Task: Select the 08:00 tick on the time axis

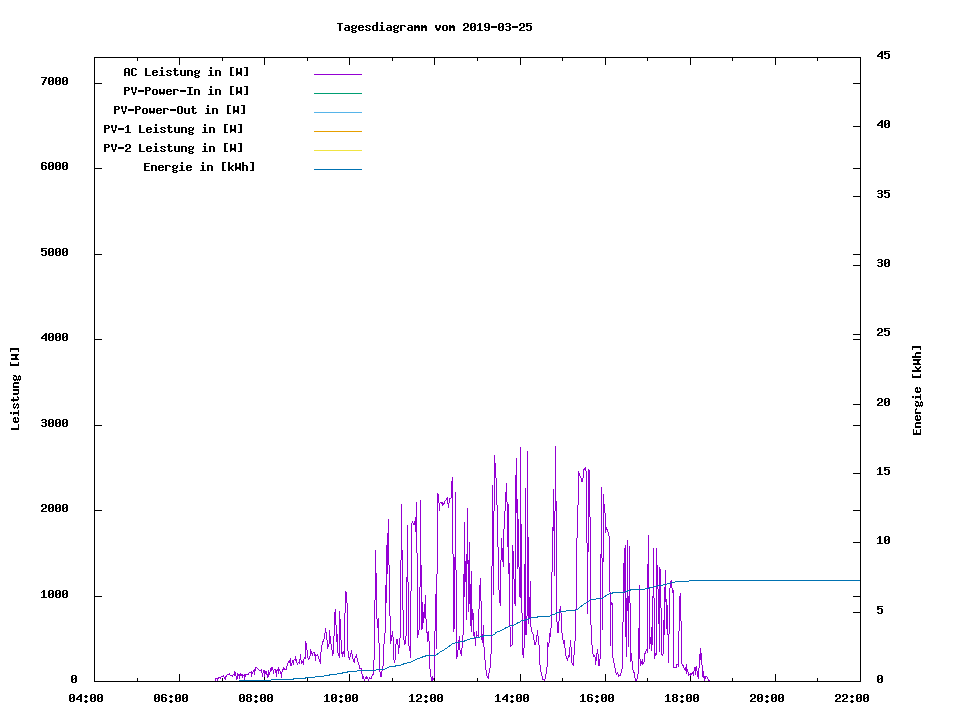Action: click(256, 698)
